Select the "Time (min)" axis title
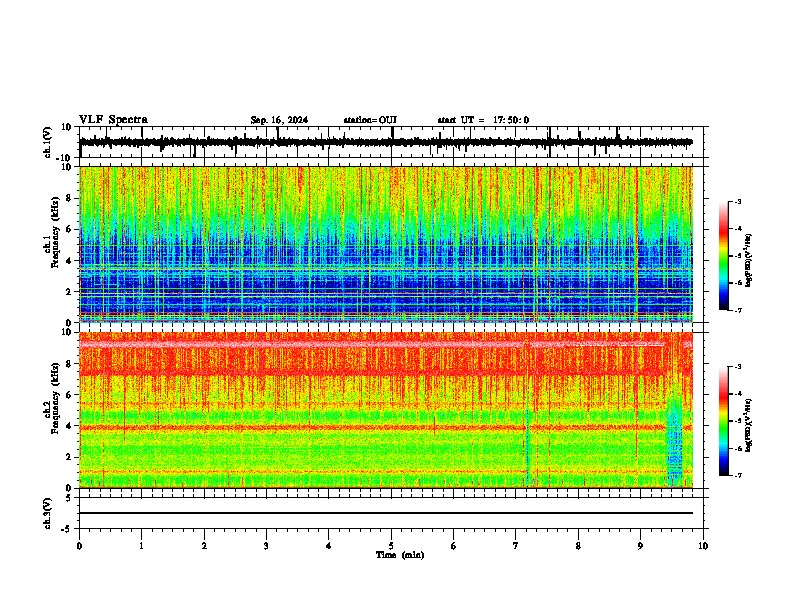 point(400,555)
